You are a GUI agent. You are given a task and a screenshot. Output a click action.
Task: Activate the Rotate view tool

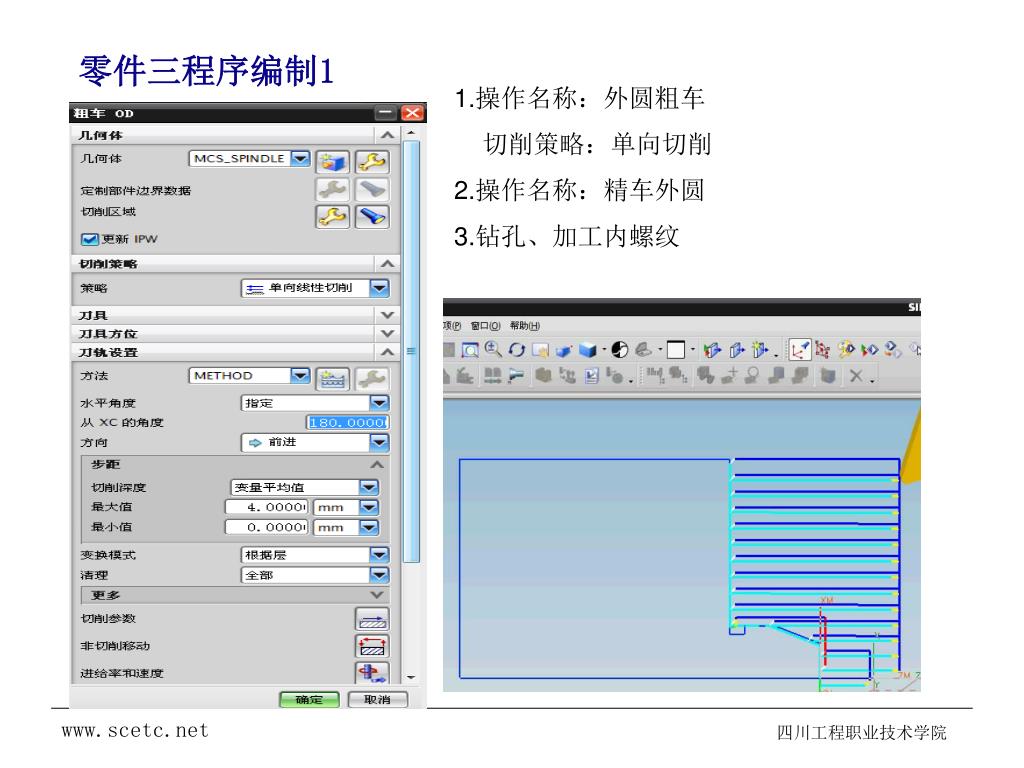click(517, 350)
